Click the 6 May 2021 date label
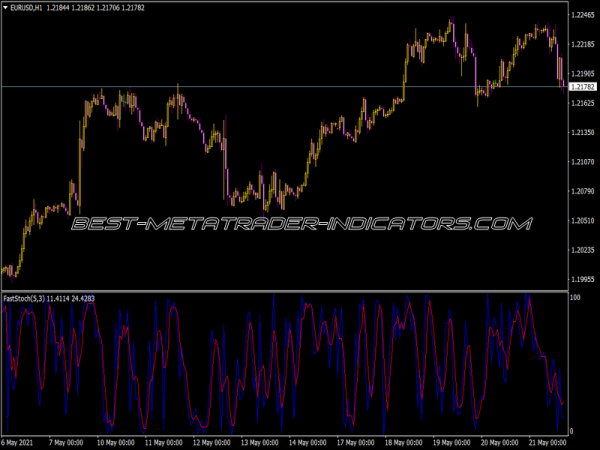 pyautogui.click(x=22, y=441)
